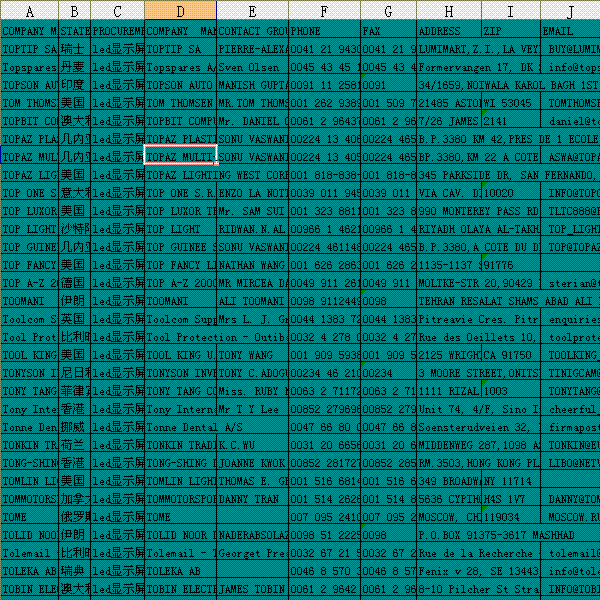Click the STATE header cell

pyautogui.click(x=75, y=31)
